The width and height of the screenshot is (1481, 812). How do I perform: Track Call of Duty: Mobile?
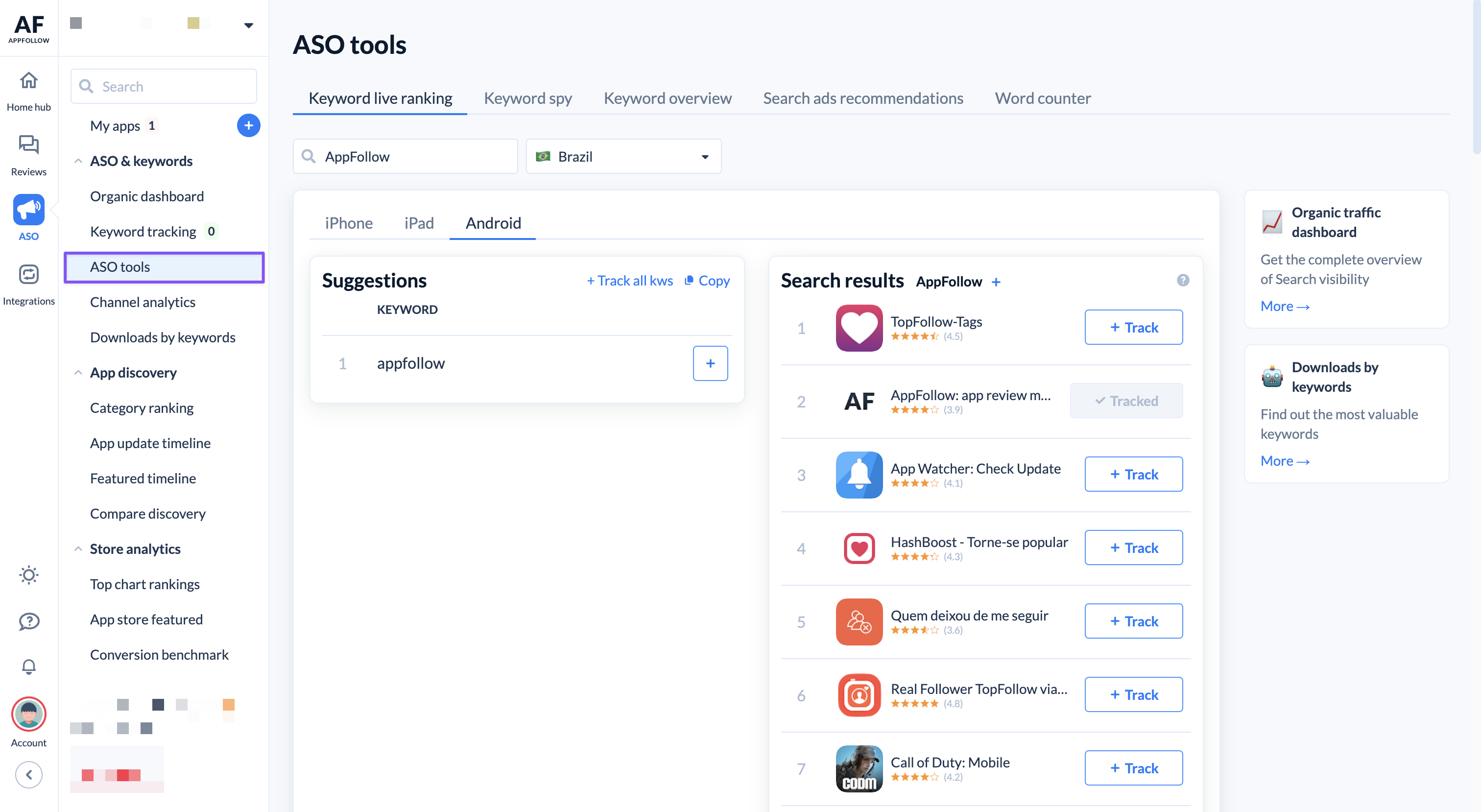coord(1133,768)
